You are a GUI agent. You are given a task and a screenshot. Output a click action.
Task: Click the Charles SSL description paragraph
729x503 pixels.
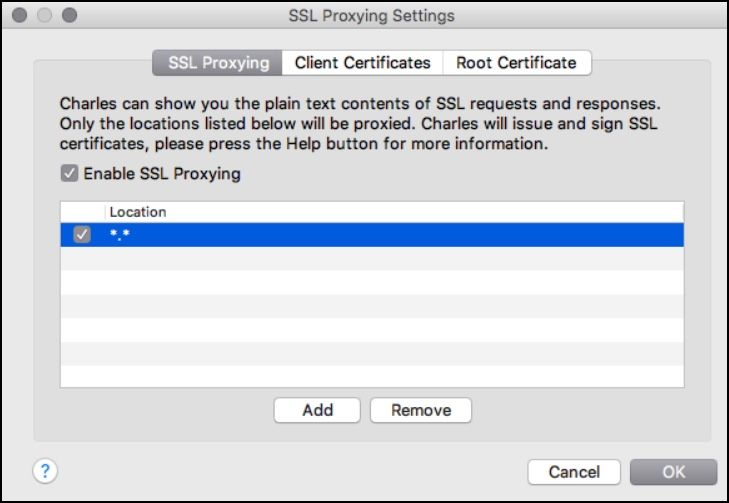pyautogui.click(x=360, y=124)
